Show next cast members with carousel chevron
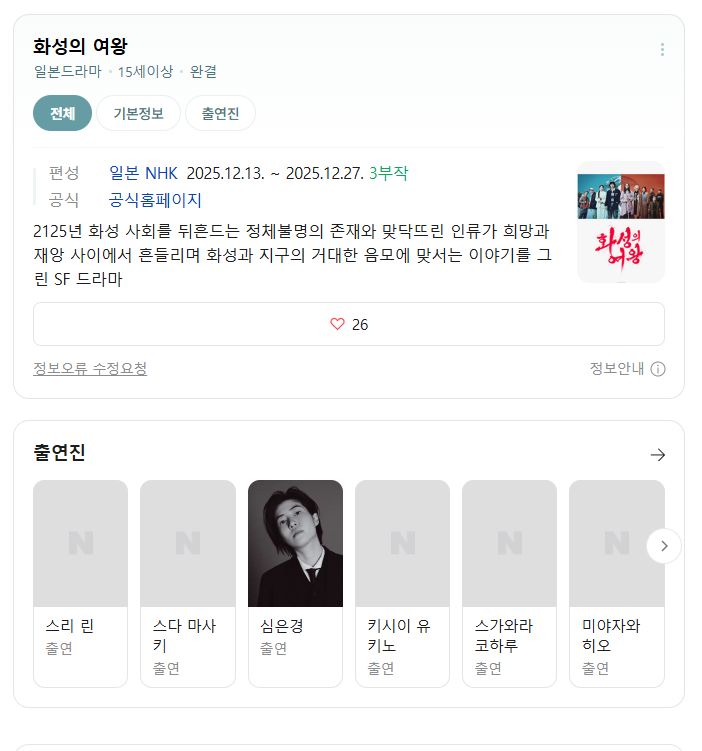 [x=664, y=546]
